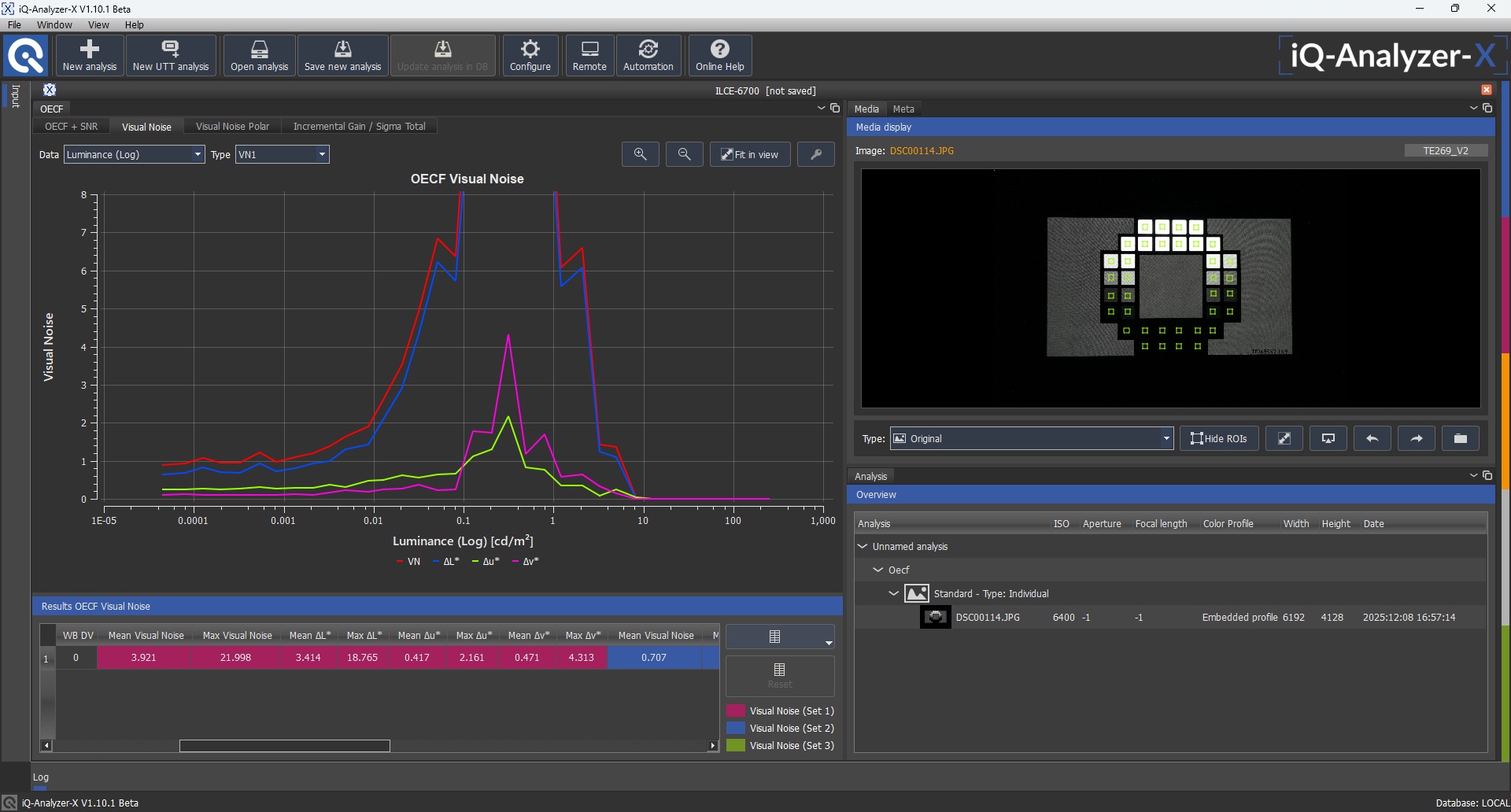Close the ILCE-6700 analysis with red X

pyautogui.click(x=1487, y=90)
